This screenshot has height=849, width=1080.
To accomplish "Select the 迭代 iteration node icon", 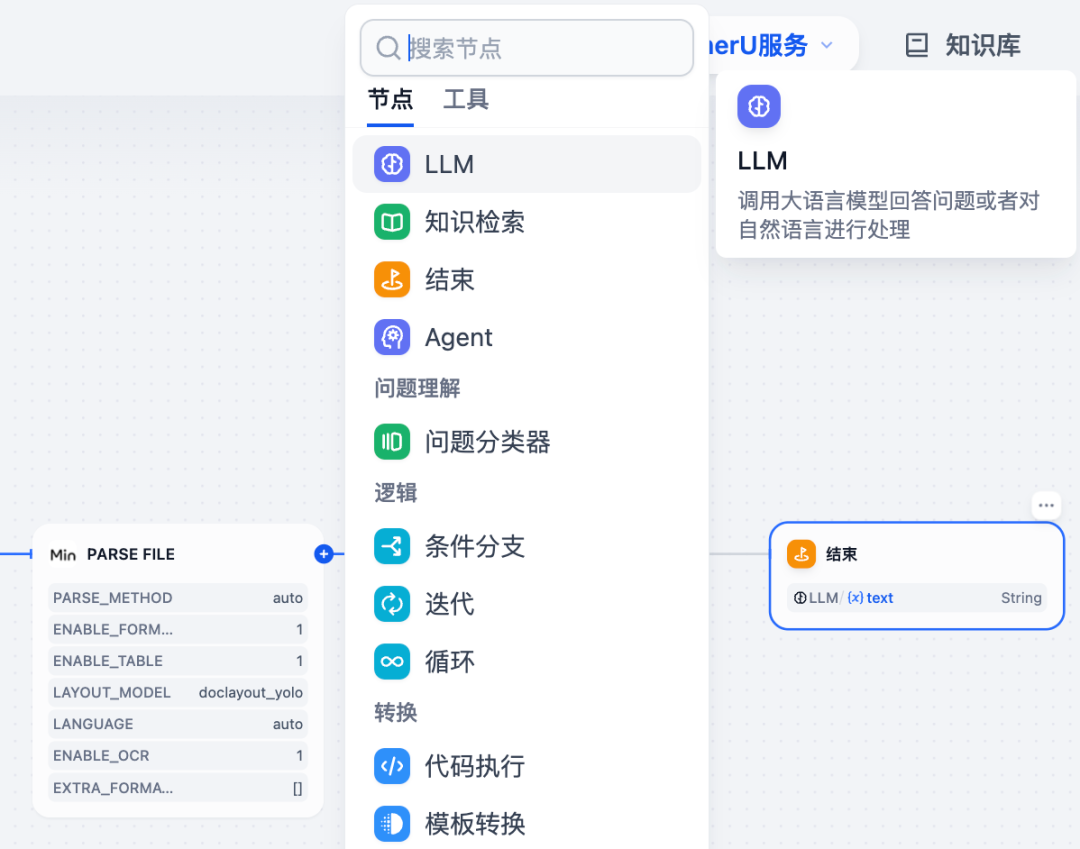I will coord(391,604).
